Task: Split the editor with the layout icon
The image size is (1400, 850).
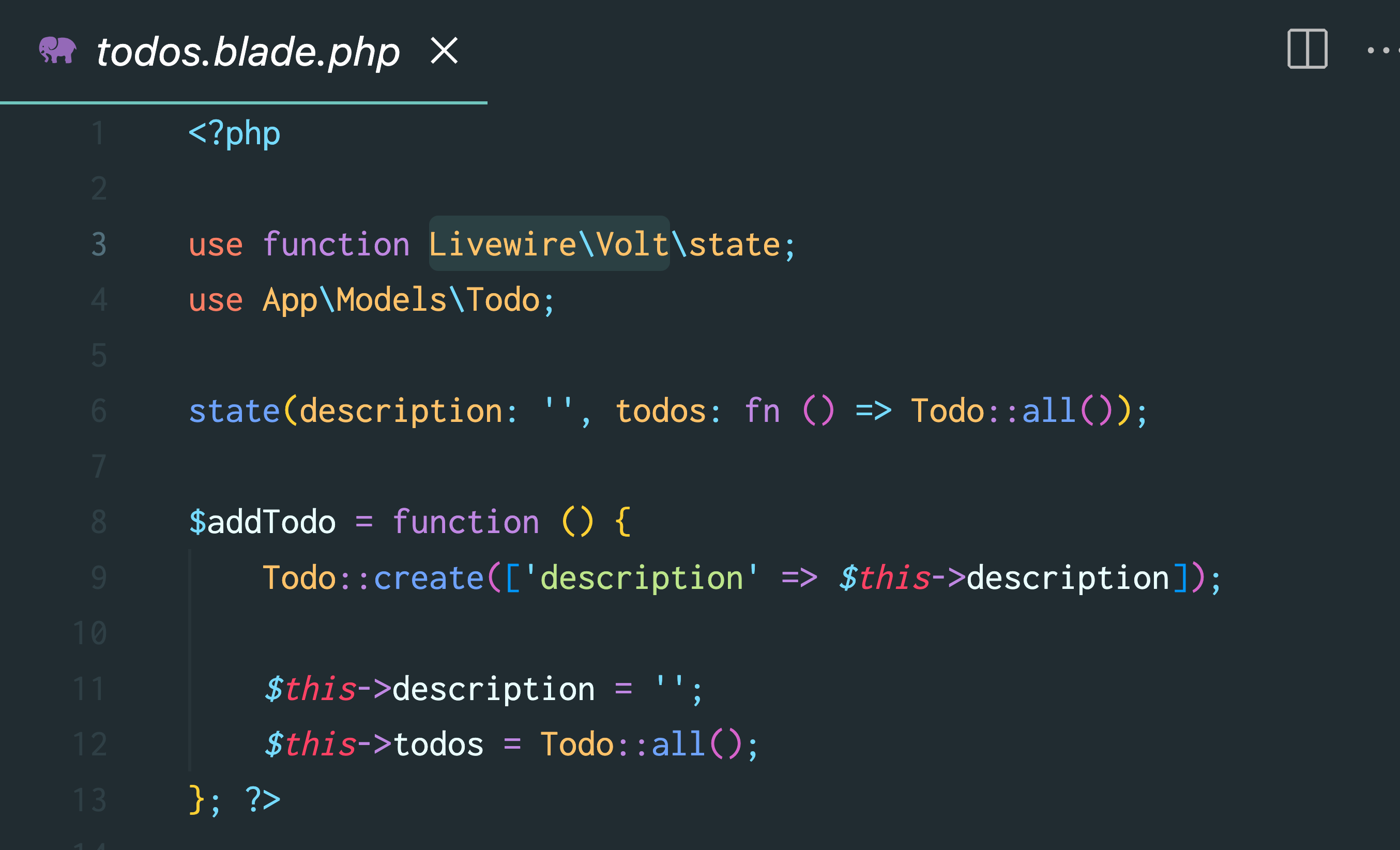Action: point(1307,49)
